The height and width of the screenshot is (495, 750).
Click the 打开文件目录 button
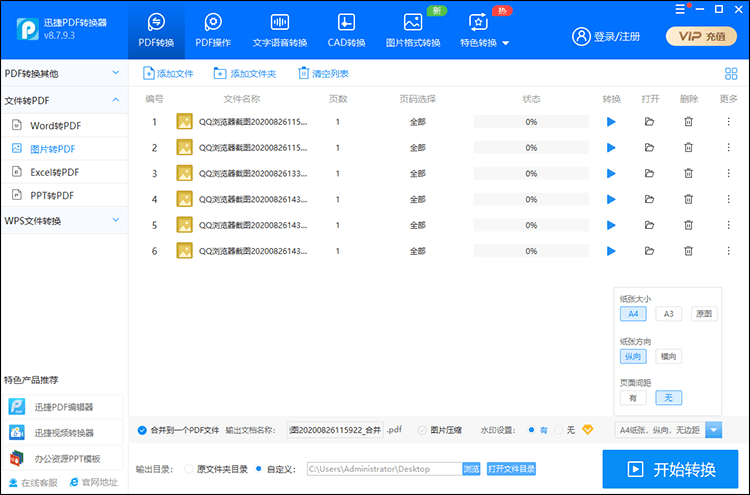coord(511,468)
